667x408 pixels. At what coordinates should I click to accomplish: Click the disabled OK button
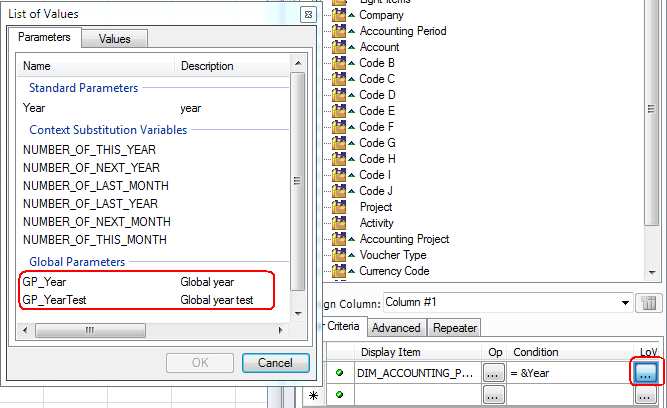(x=200, y=362)
